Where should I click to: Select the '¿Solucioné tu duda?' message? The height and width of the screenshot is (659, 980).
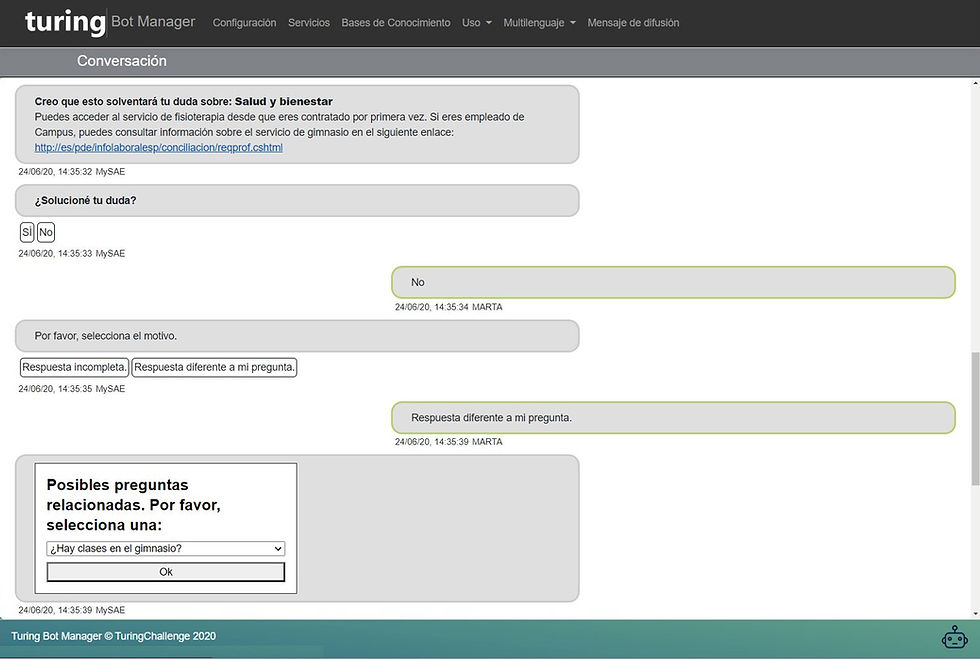pyautogui.click(x=297, y=201)
